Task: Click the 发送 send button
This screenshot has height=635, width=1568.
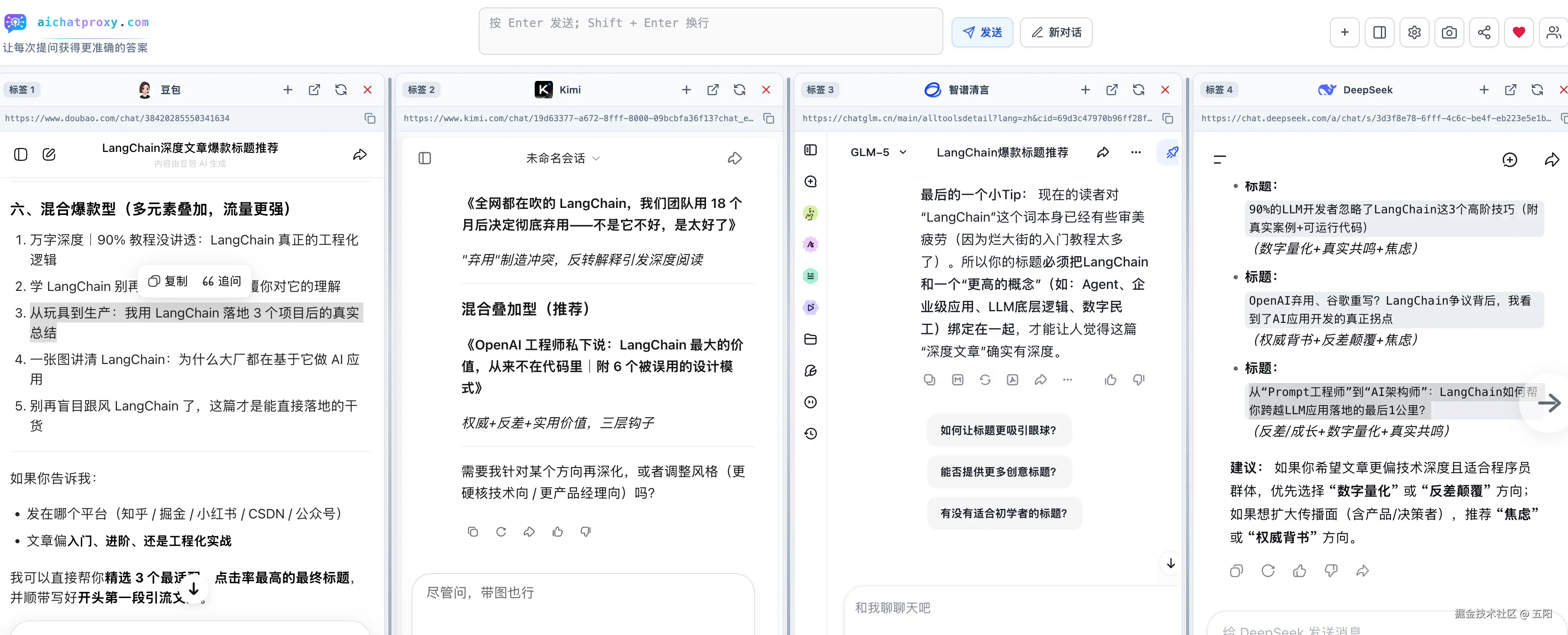Action: (982, 32)
